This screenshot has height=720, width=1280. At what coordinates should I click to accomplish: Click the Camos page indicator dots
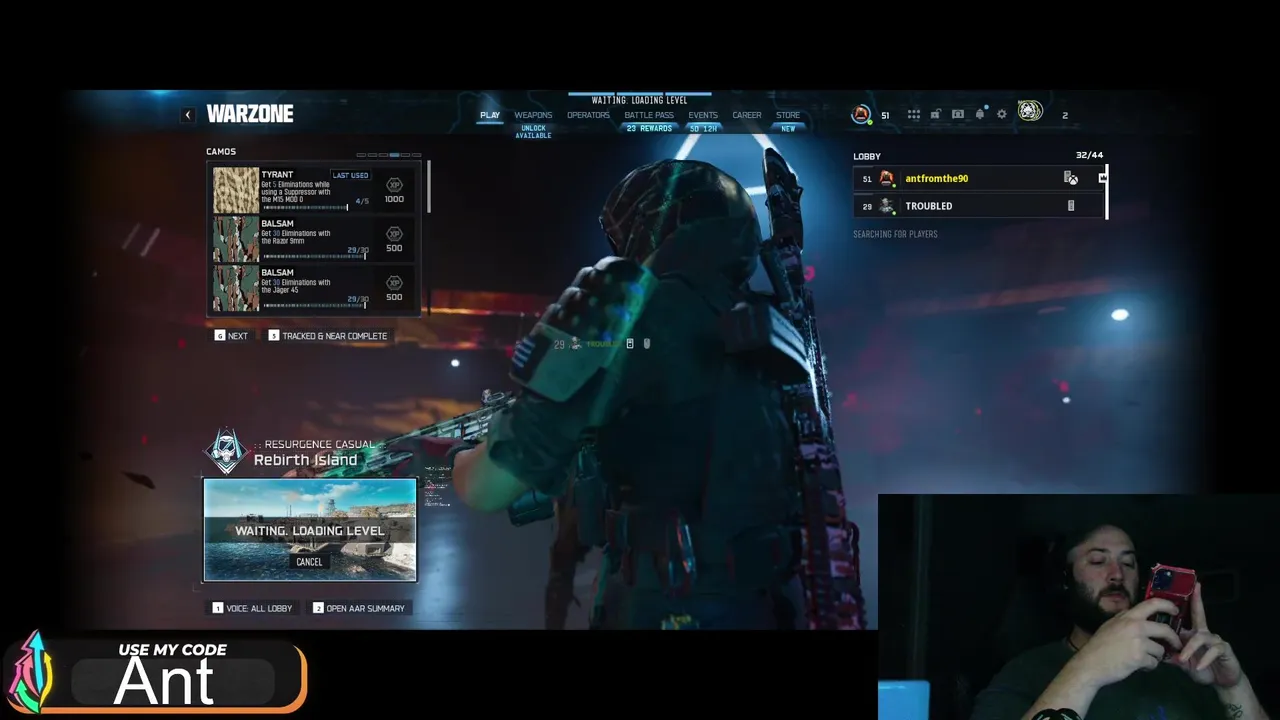coord(389,155)
